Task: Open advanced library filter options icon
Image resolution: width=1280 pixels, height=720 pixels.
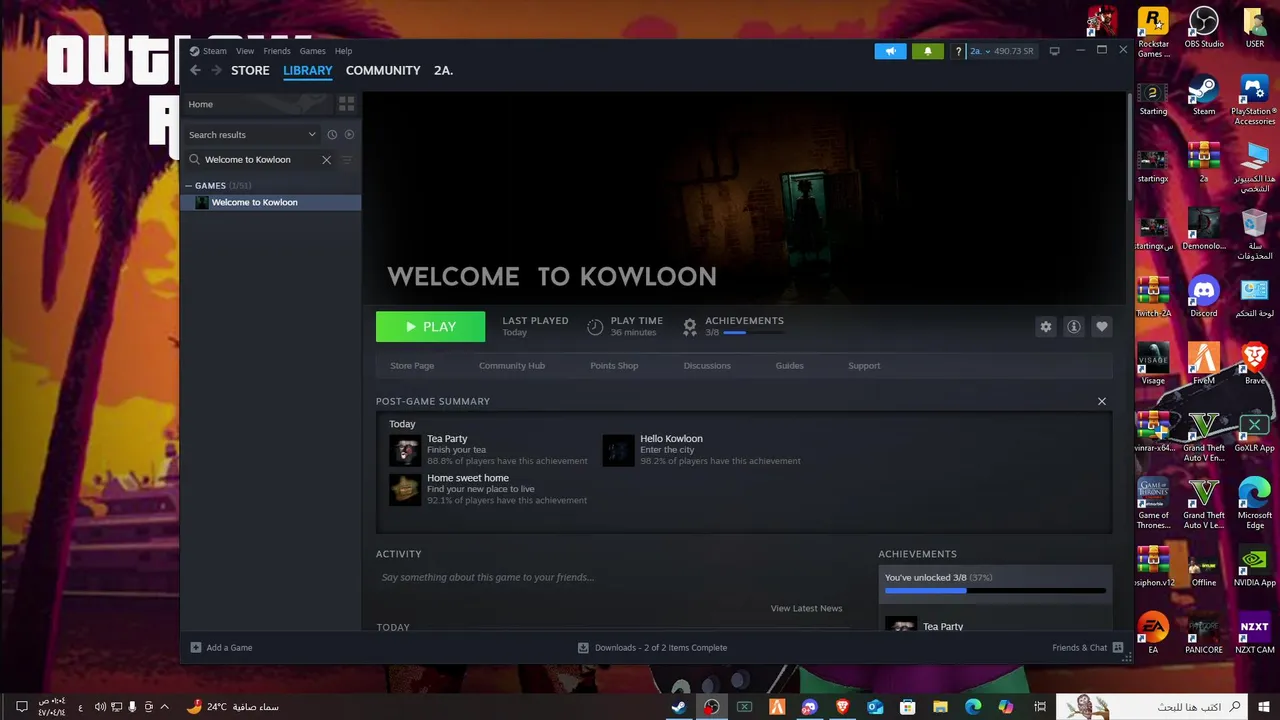Action: [x=347, y=160]
